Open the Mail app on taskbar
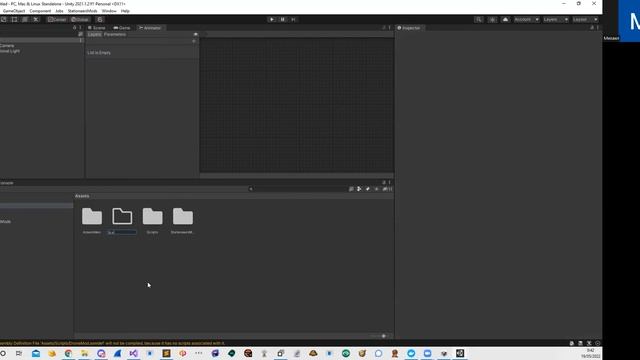Screen dimensions: 640x360 [x=36, y=353]
